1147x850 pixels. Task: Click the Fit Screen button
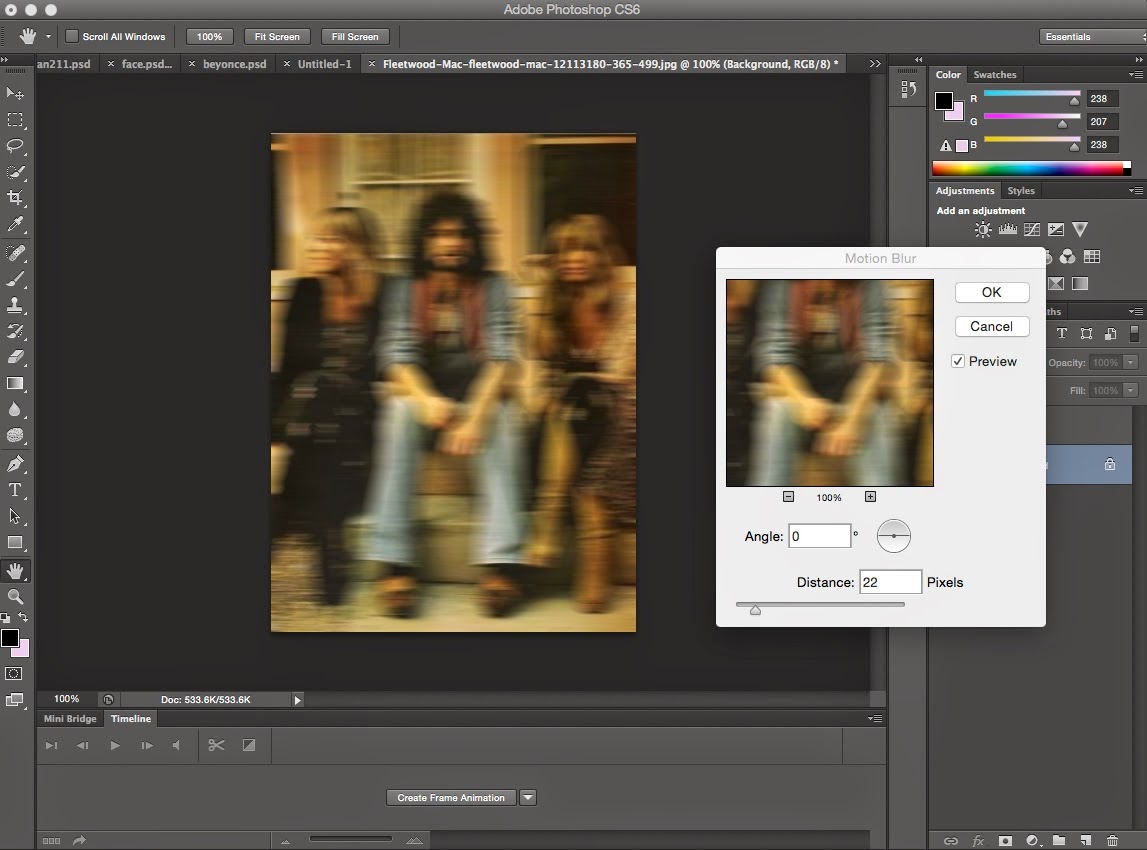pyautogui.click(x=277, y=37)
